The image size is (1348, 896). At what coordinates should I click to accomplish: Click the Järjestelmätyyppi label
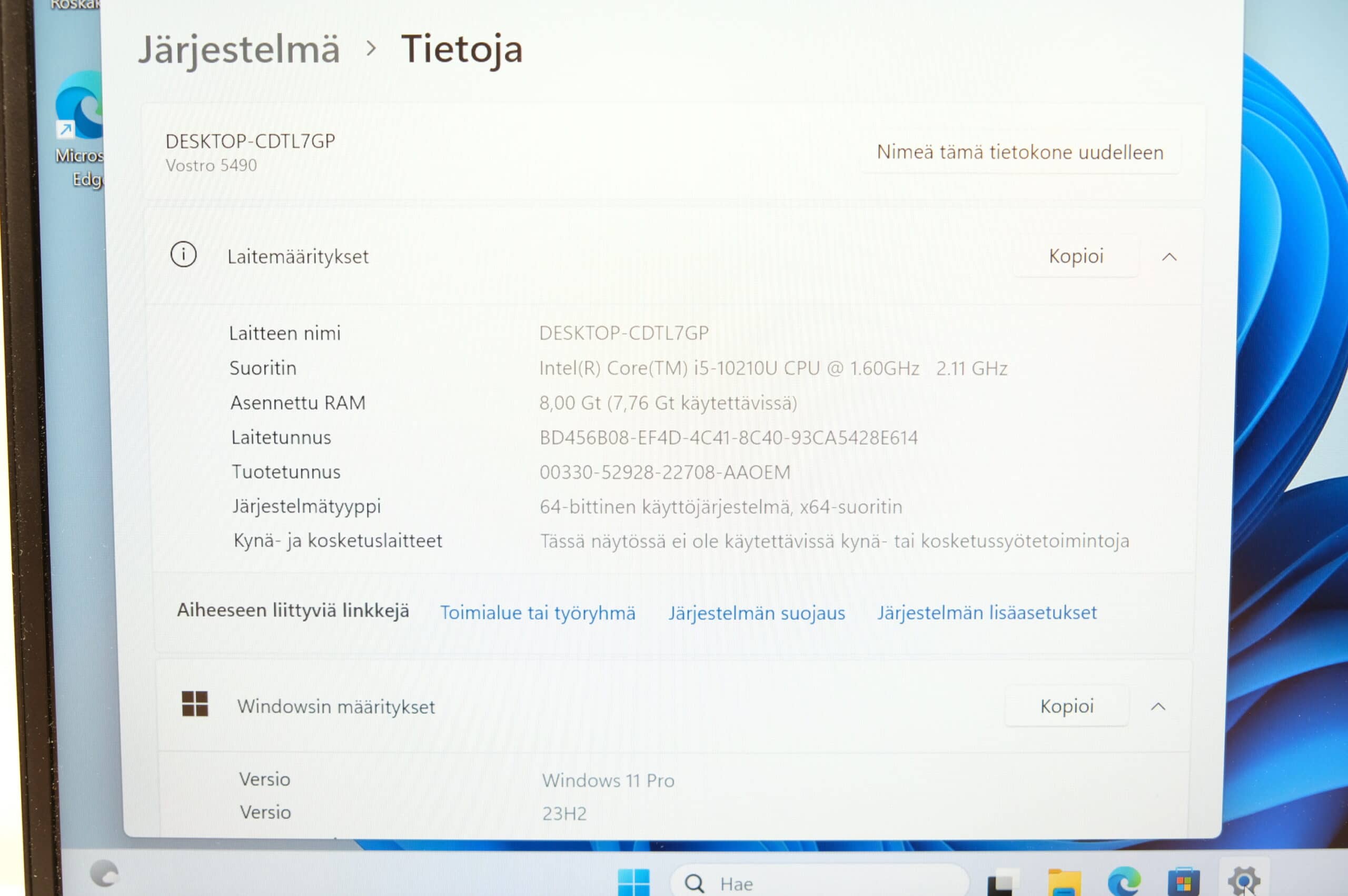pyautogui.click(x=306, y=507)
